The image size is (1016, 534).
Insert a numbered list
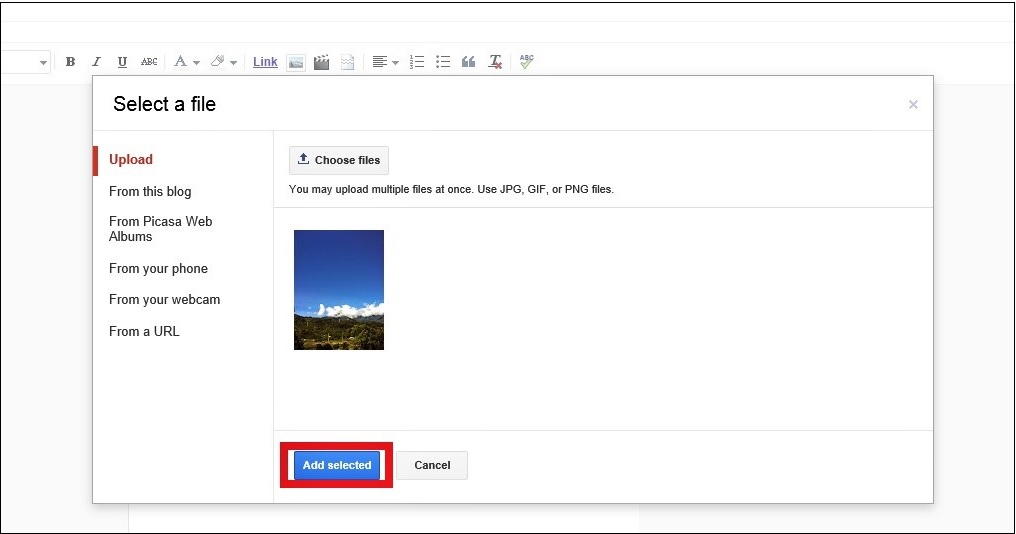pos(417,62)
